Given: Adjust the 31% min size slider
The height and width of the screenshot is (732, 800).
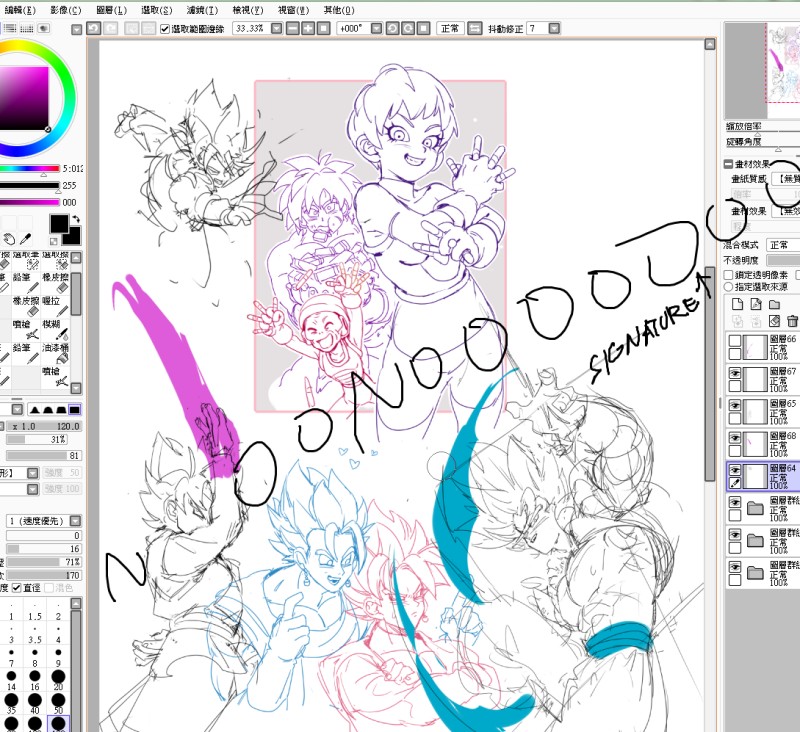Looking at the screenshot, I should coord(37,439).
